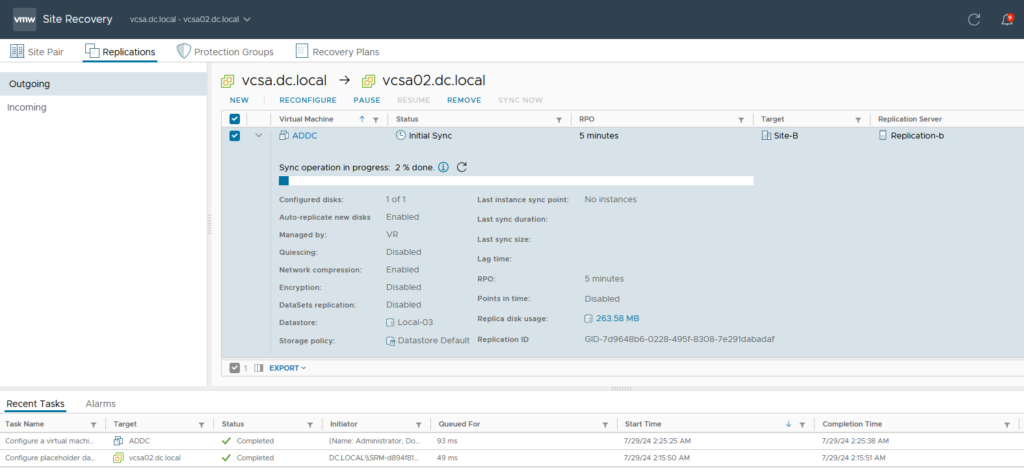1024x472 pixels.
Task: Switch to the Replications tab
Action: (120, 52)
